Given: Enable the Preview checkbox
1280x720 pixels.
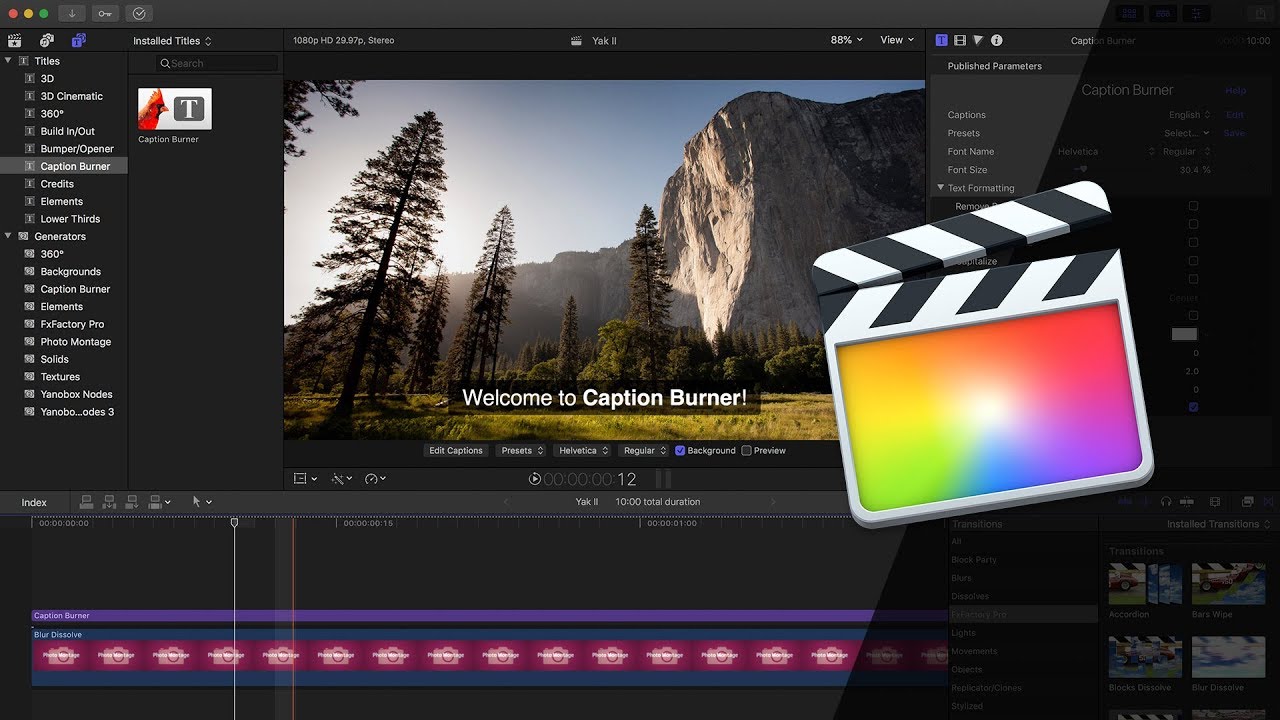Looking at the screenshot, I should (746, 451).
